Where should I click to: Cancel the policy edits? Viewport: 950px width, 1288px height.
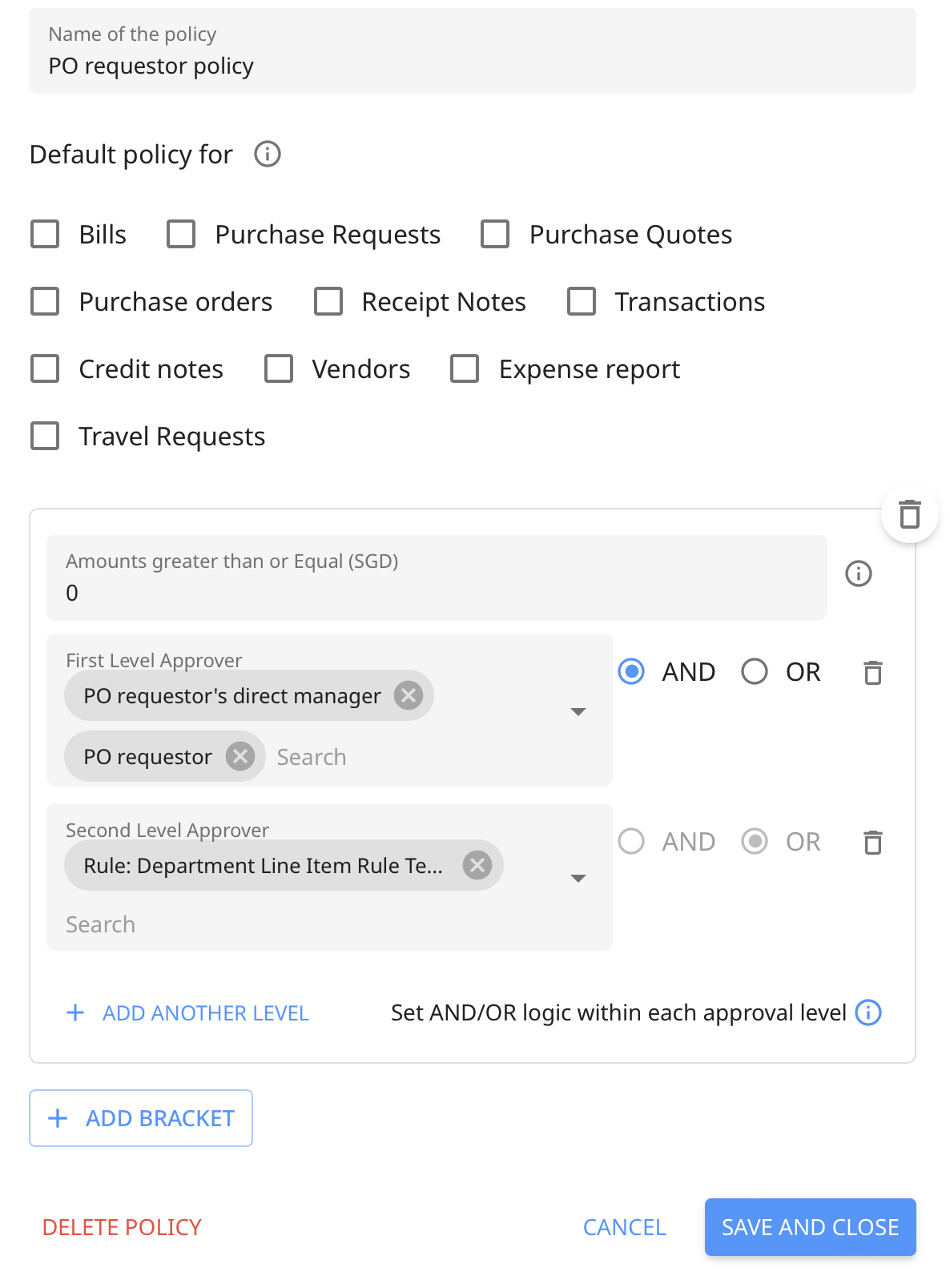pos(625,1227)
